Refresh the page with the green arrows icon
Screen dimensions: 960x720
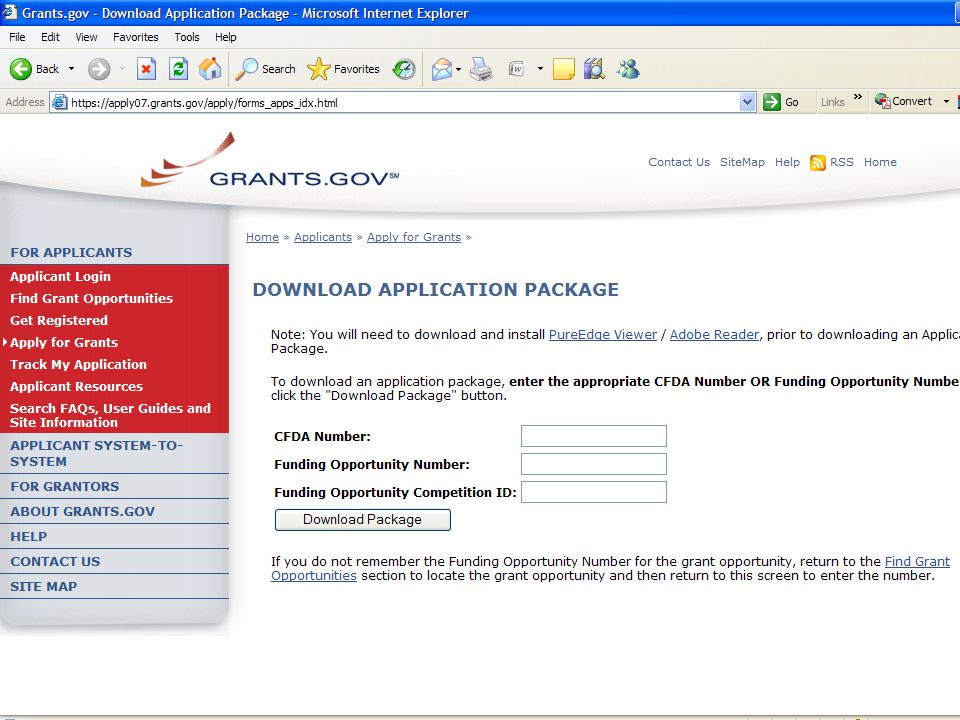tap(178, 69)
